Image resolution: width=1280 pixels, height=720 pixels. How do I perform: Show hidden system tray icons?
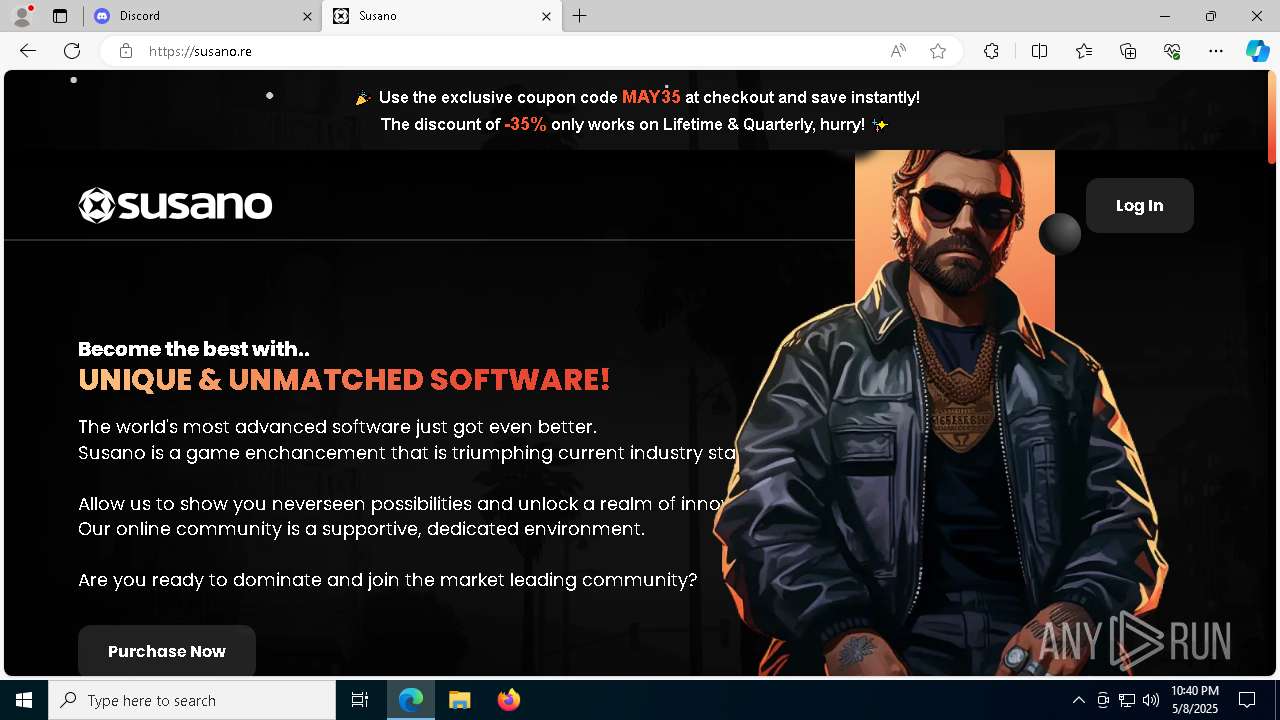coord(1078,700)
